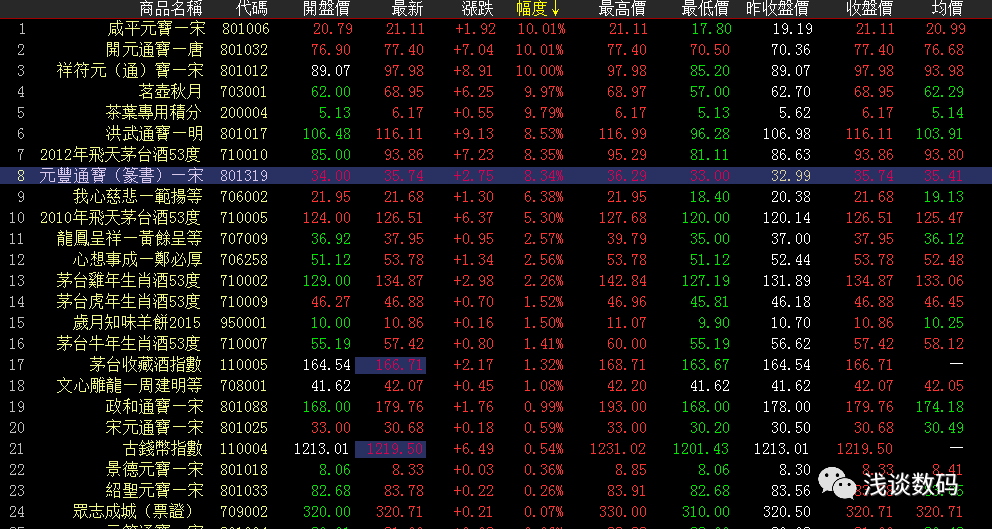Click the 開盤價 column header

tap(326, 8)
